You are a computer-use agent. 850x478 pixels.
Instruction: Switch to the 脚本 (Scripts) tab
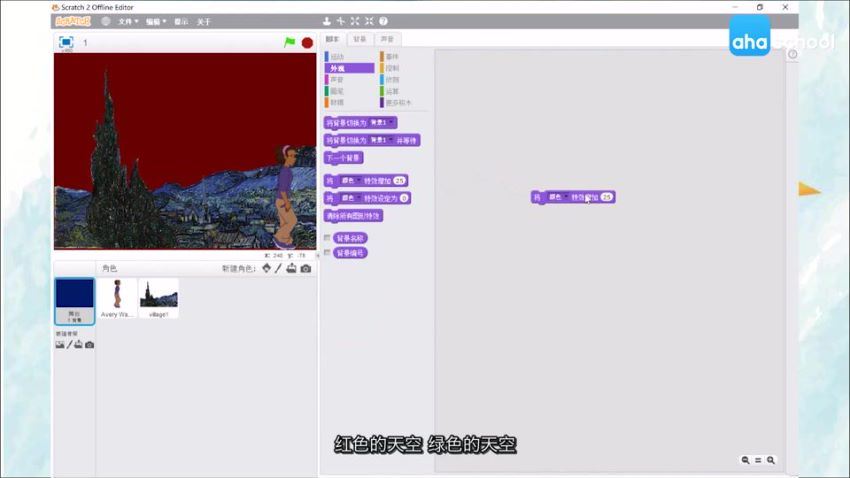332,39
